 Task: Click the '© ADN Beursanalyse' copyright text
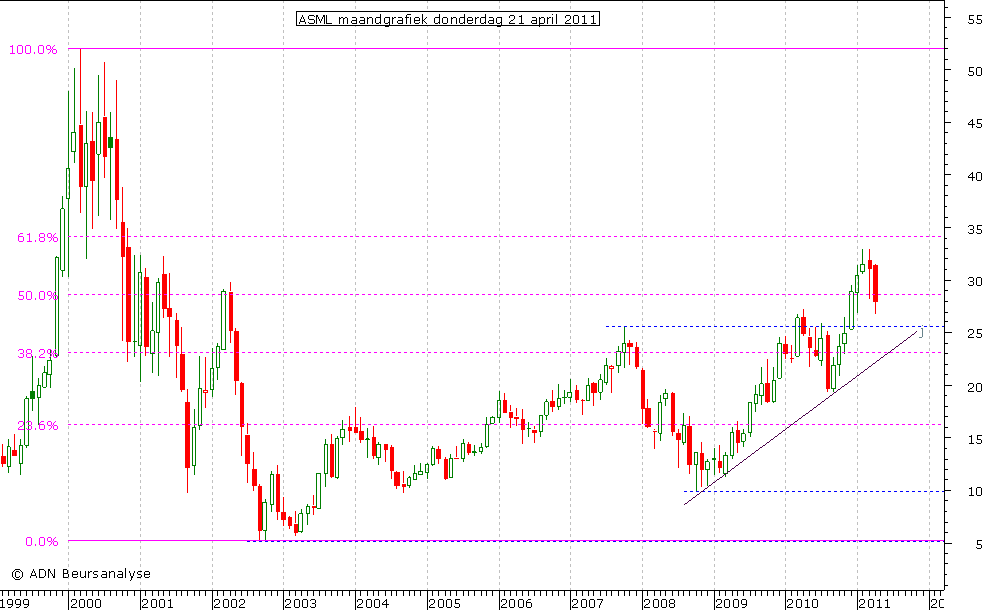(81, 574)
